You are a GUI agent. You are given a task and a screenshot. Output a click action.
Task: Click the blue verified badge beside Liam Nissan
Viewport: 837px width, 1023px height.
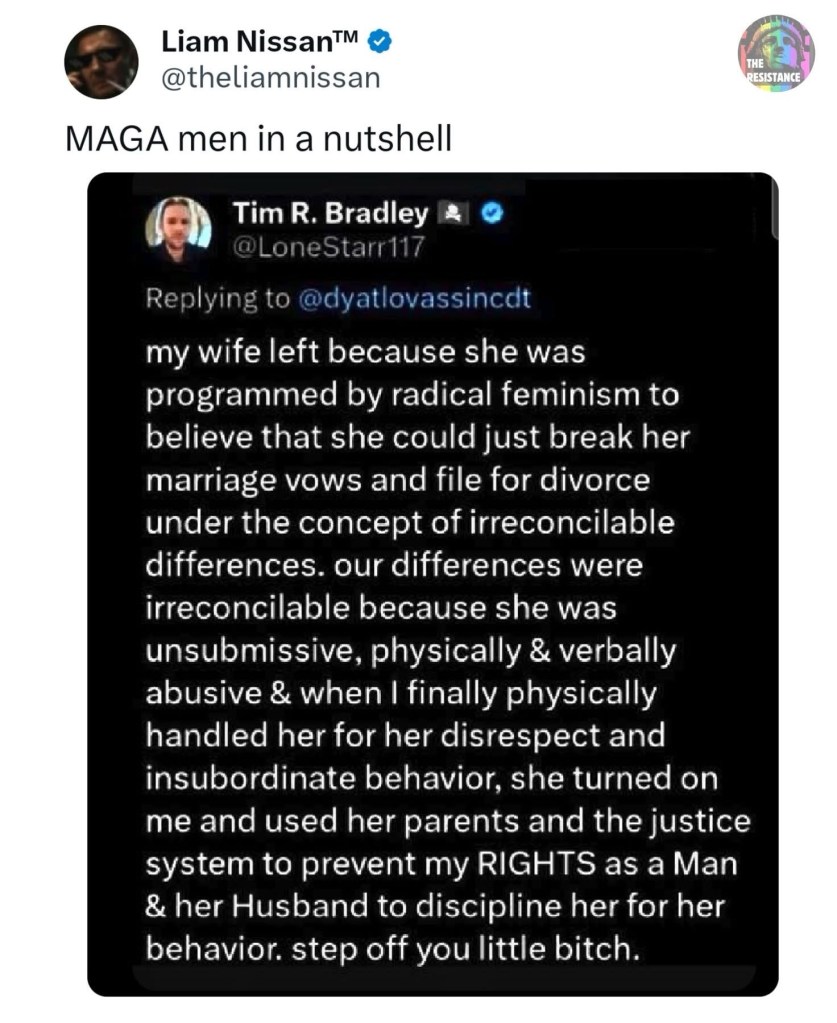click(380, 43)
